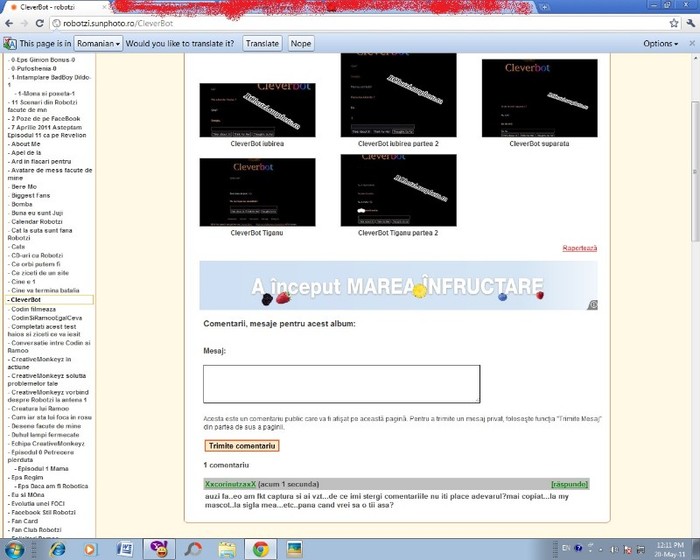Click the Mesaj comment text box
The height and width of the screenshot is (560, 700).
pyautogui.click(x=341, y=384)
